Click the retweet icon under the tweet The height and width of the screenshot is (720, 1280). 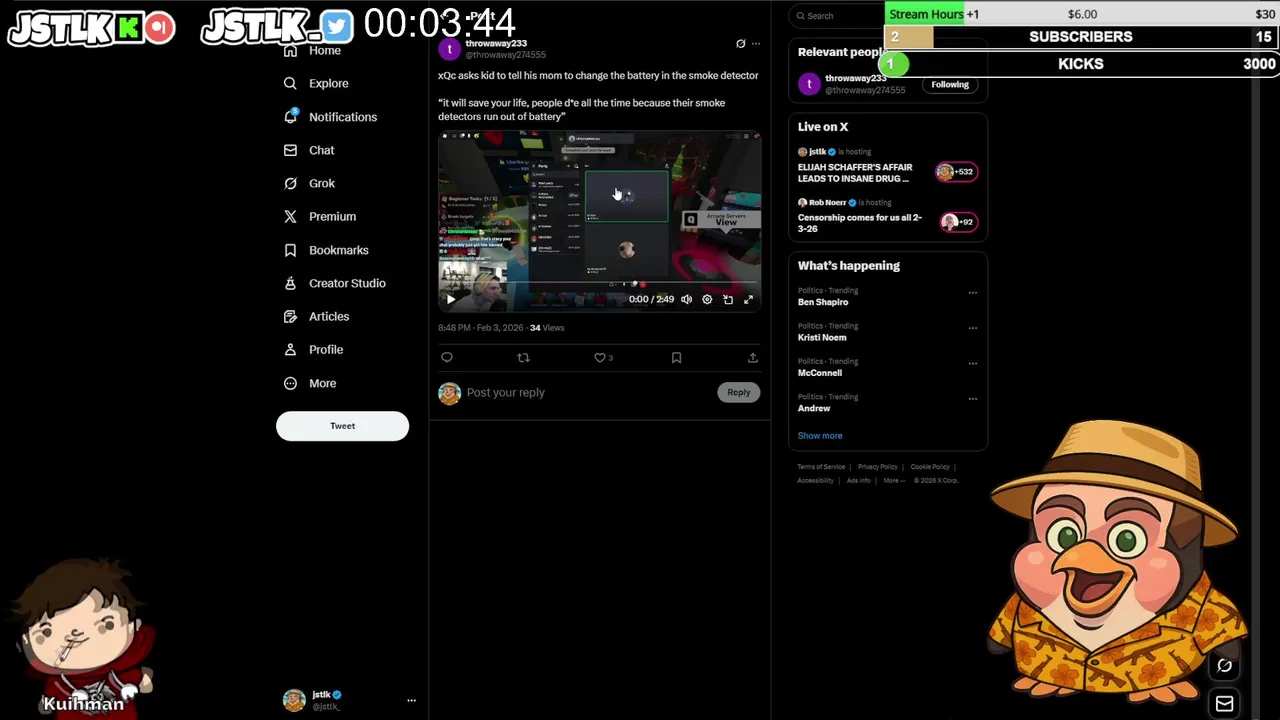[523, 357]
